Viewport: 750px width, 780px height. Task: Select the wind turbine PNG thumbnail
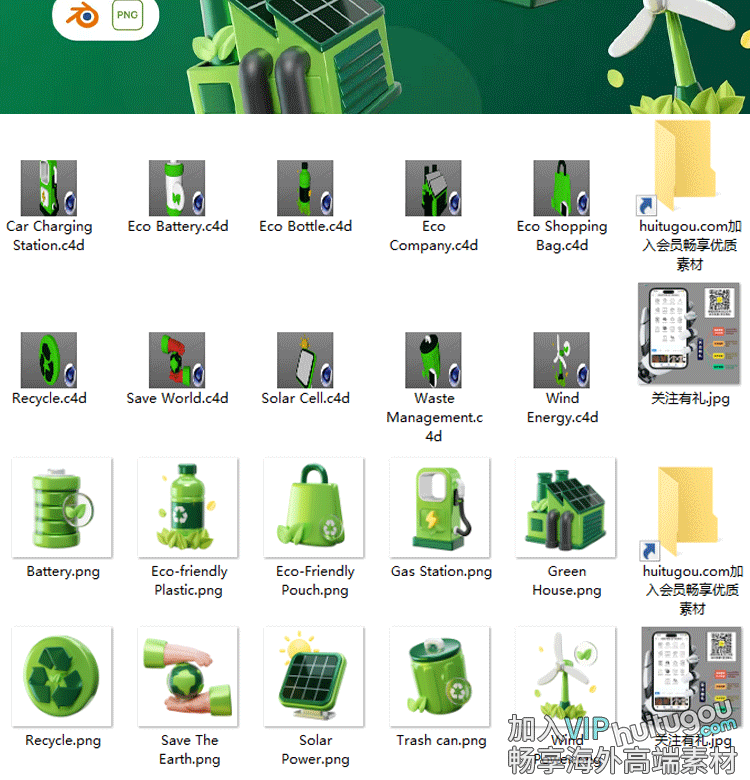coord(566,677)
